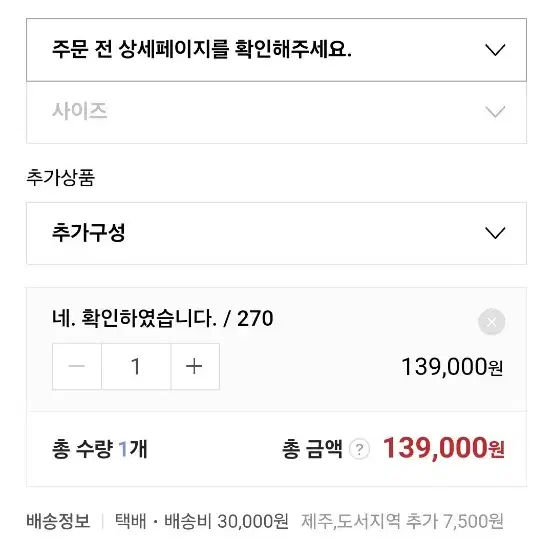
Task: Click the 배송정보 label
Action: point(58,521)
